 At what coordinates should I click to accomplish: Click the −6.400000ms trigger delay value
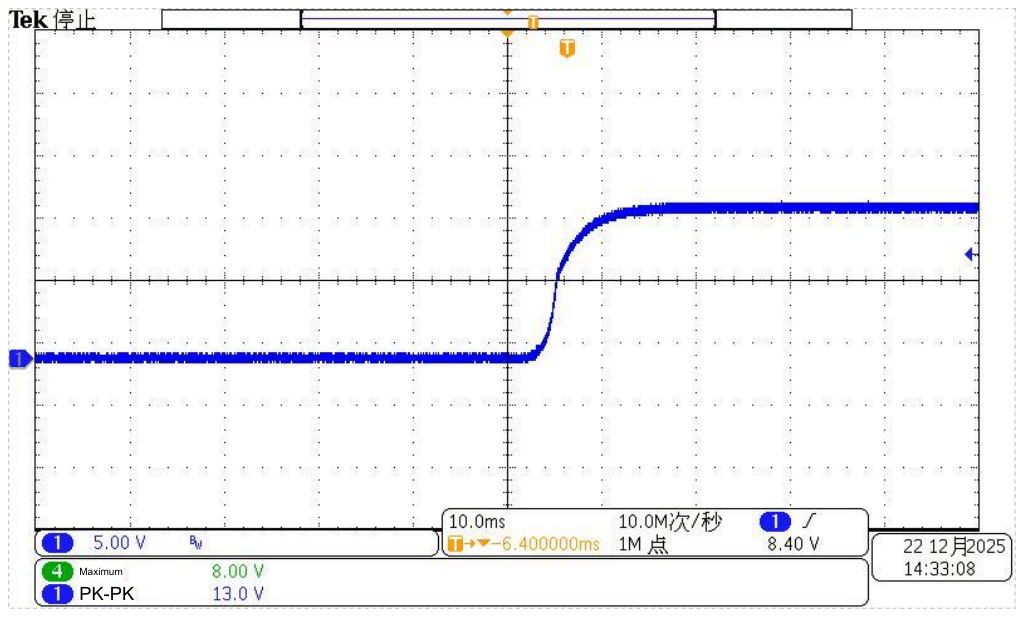547,544
